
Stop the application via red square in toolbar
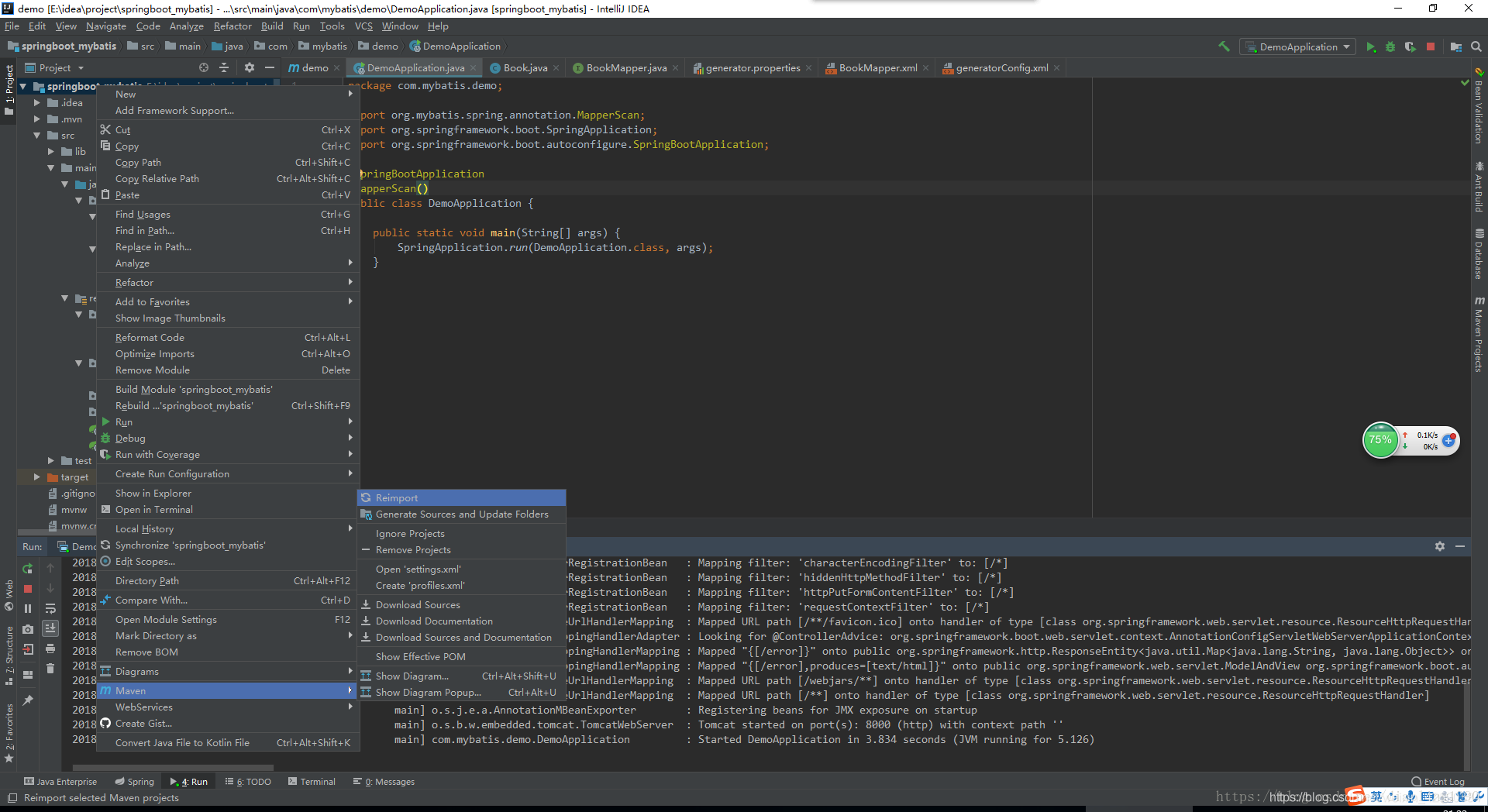click(x=1431, y=46)
